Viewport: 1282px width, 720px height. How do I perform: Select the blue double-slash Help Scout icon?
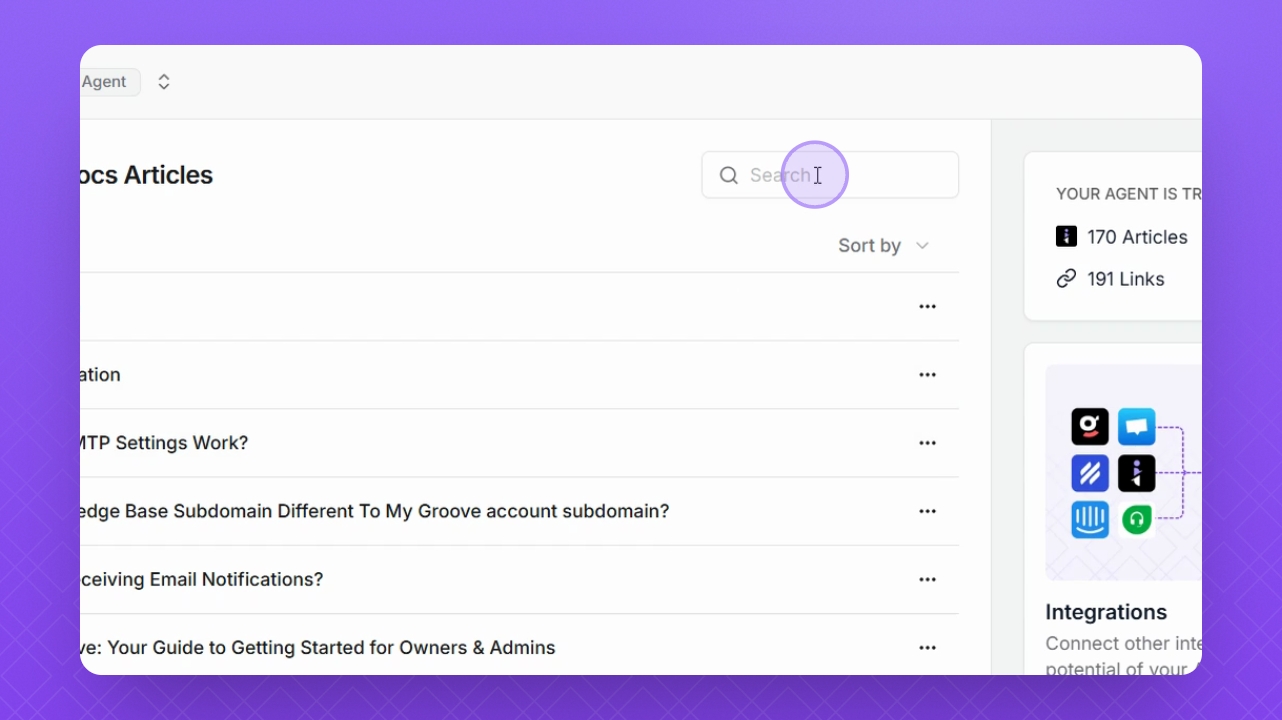click(x=1090, y=473)
